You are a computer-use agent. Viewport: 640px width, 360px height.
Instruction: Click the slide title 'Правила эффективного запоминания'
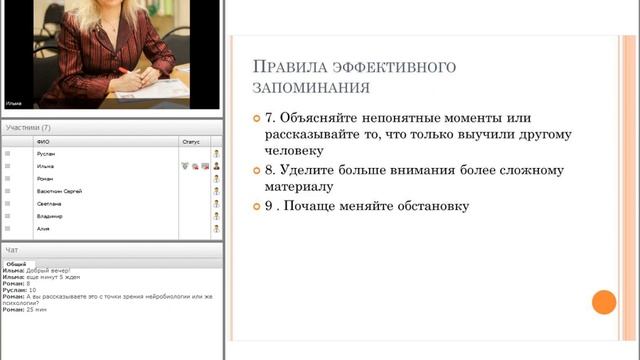[354, 77]
